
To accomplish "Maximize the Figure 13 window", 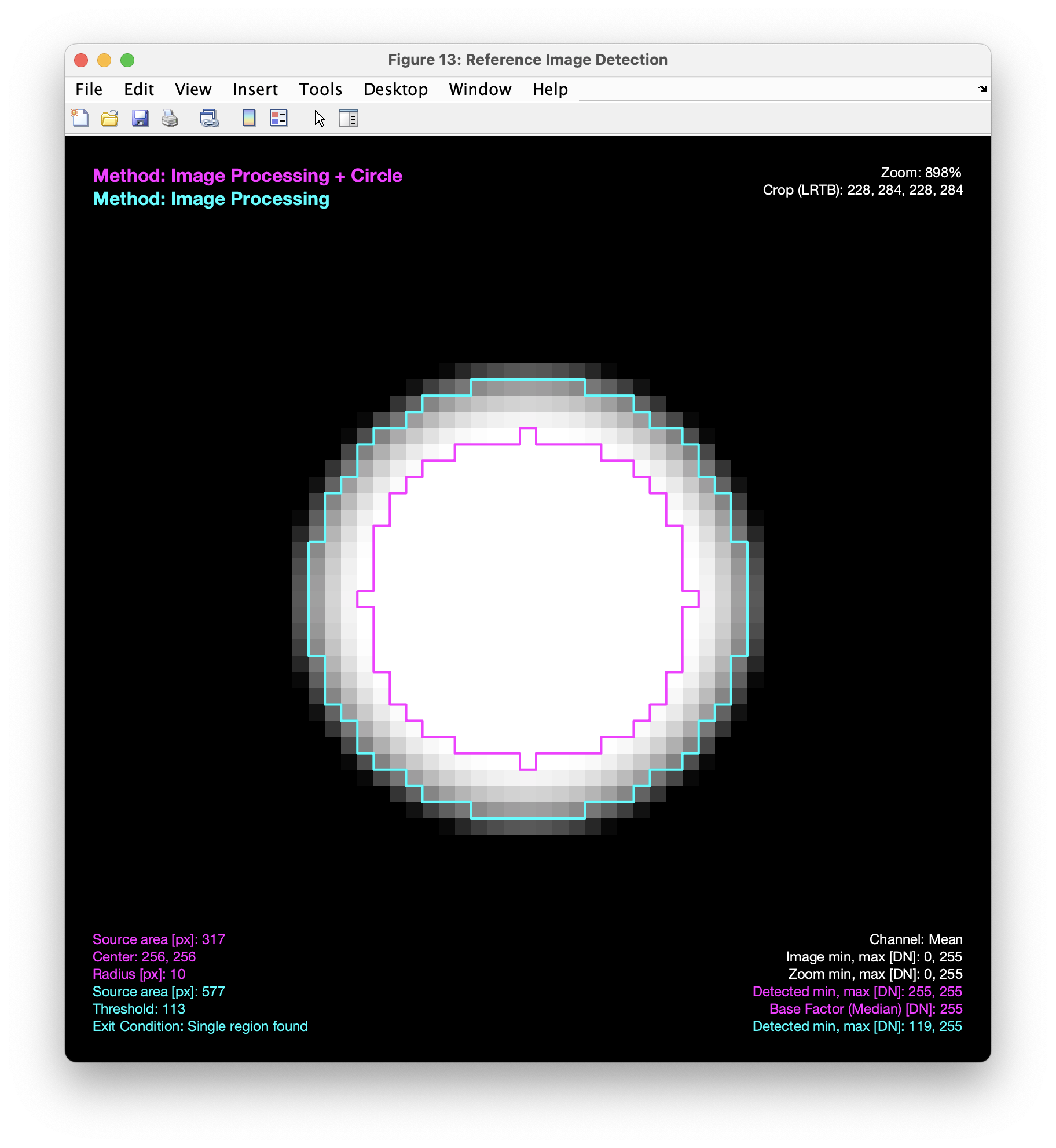I will (x=127, y=60).
